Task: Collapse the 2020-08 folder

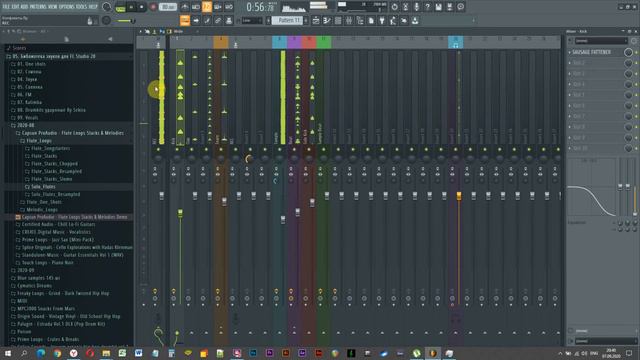Action: pos(25,125)
